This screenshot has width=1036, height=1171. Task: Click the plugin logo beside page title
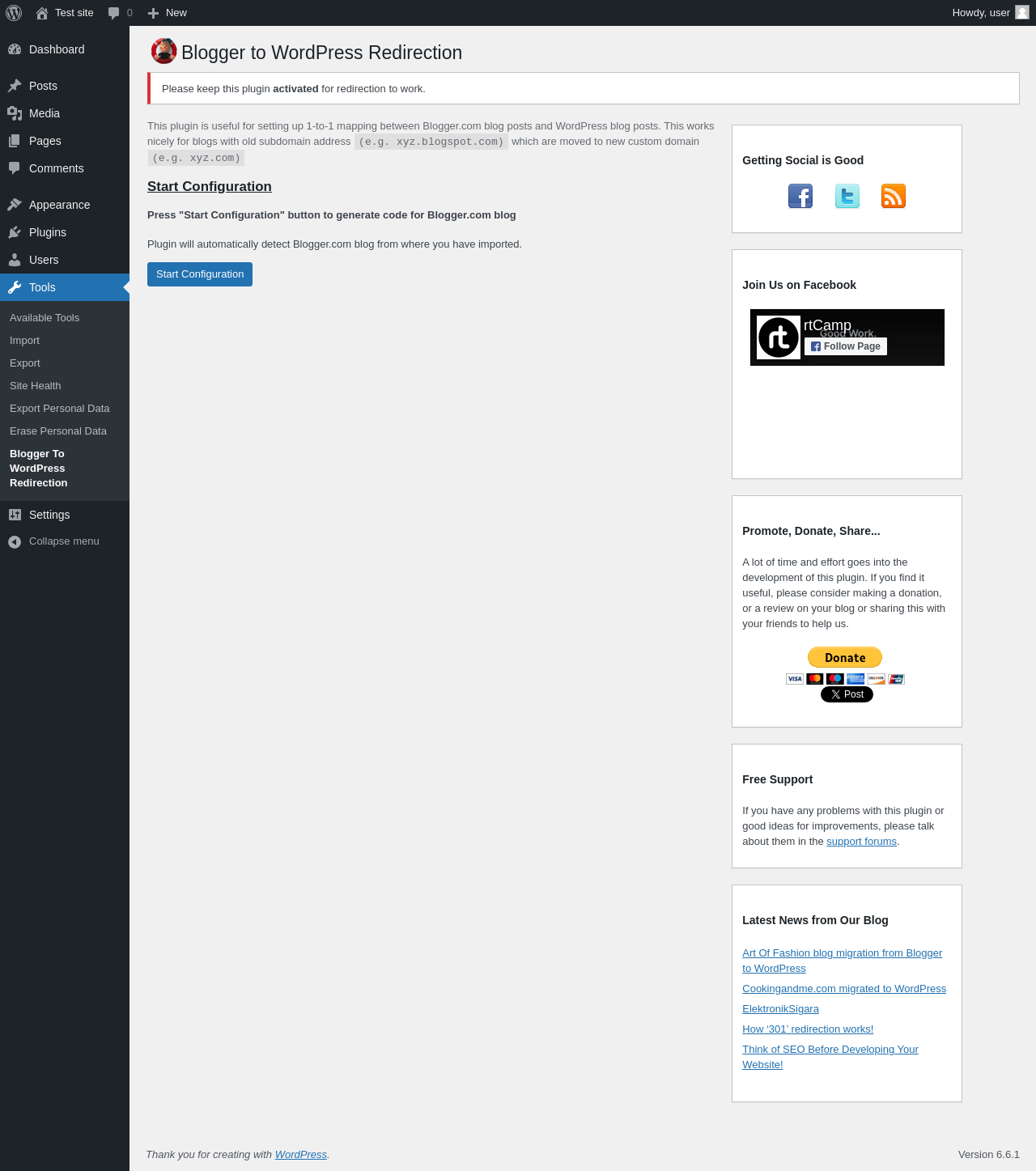pos(164,51)
